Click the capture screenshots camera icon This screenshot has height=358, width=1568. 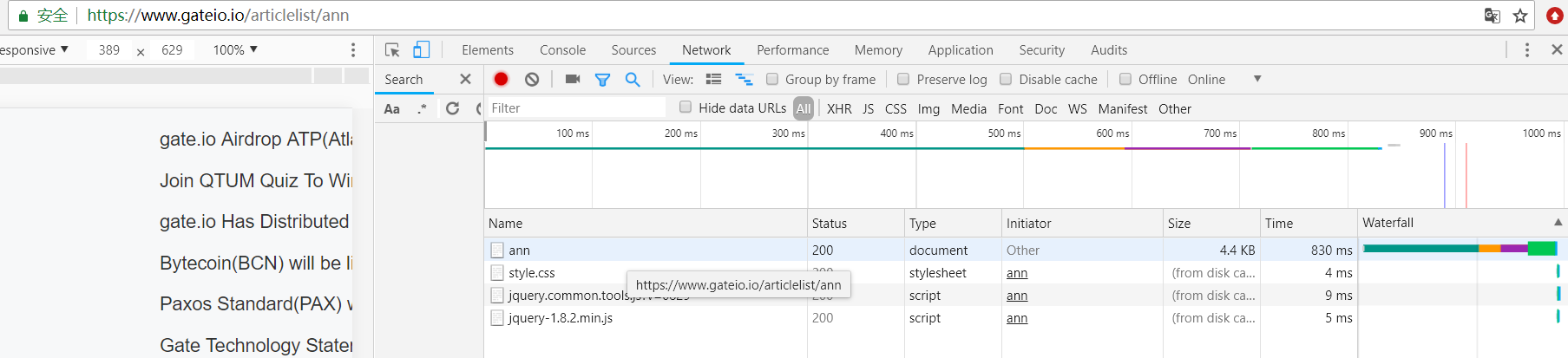pyautogui.click(x=573, y=79)
